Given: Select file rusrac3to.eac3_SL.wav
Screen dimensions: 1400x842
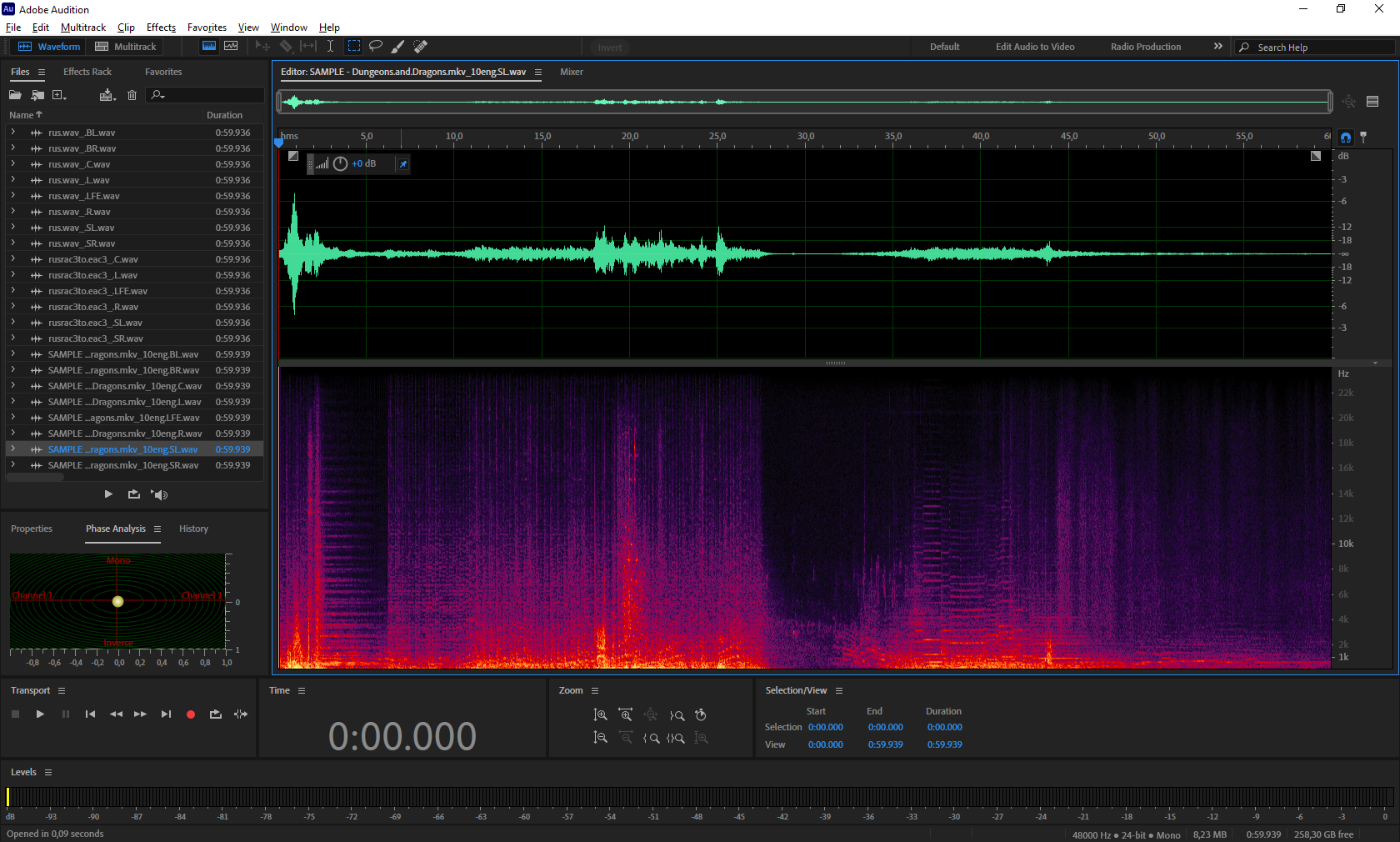Looking at the screenshot, I should point(134,323).
